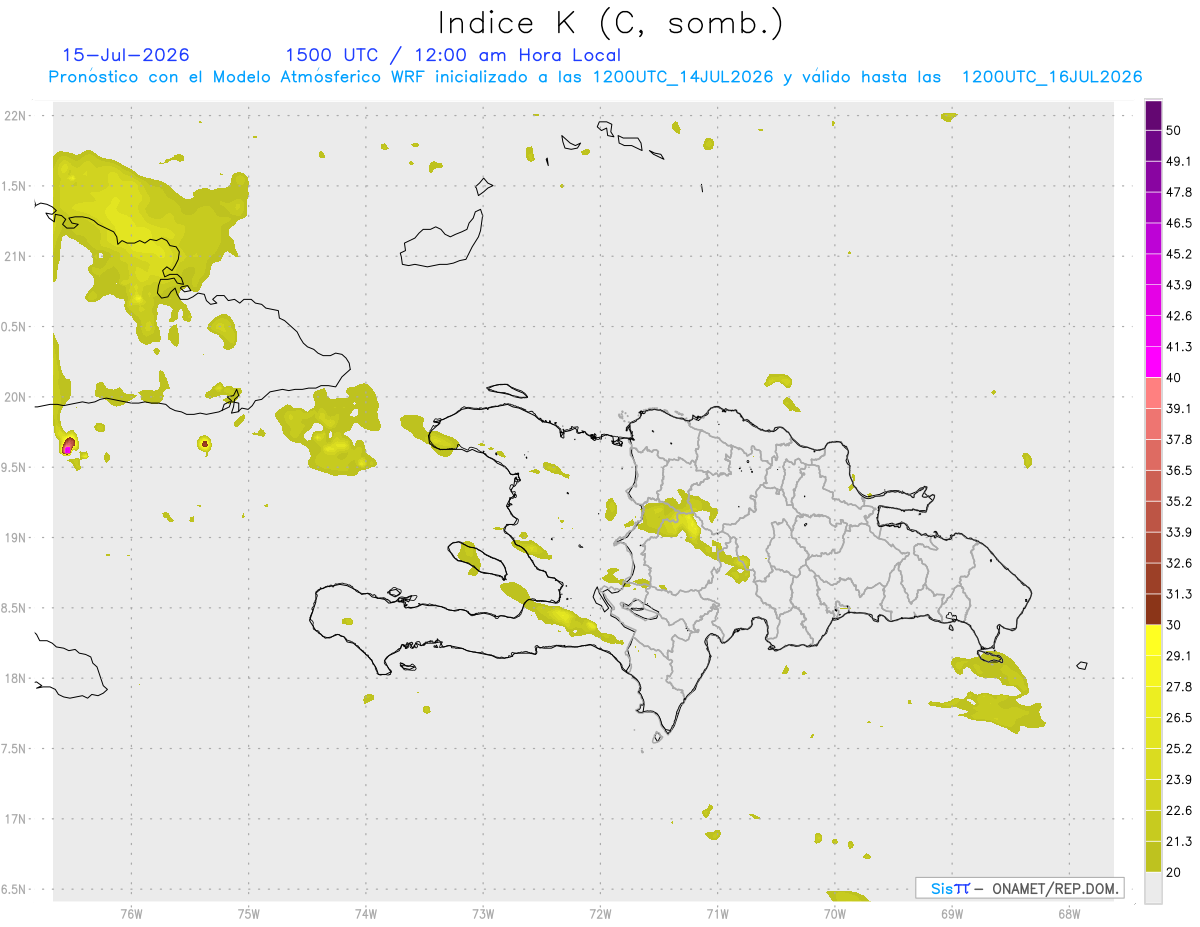Click the "20N" latitude axis label
Image resolution: width=1200 pixels, height=927 pixels.
point(16,397)
